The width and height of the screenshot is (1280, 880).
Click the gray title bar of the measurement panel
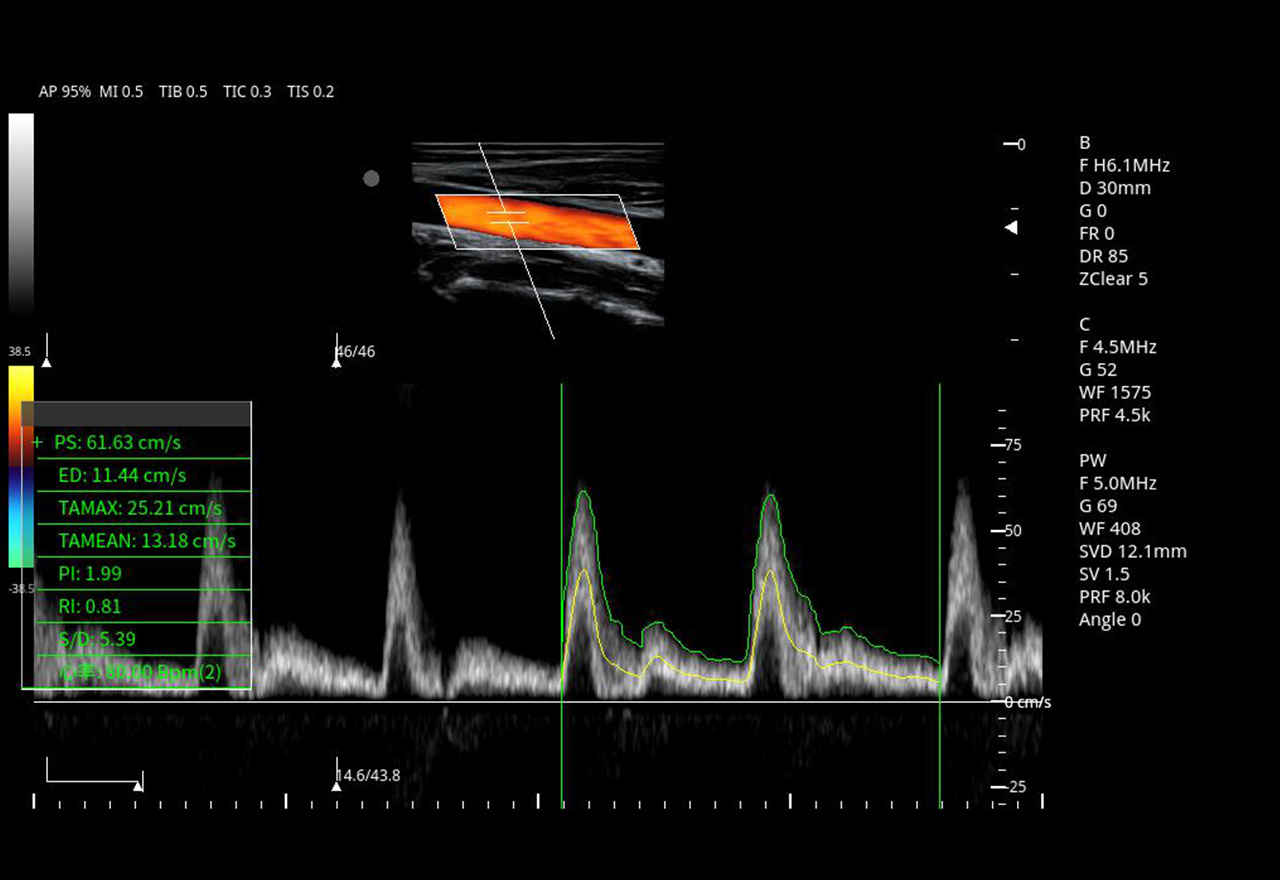click(x=136, y=414)
